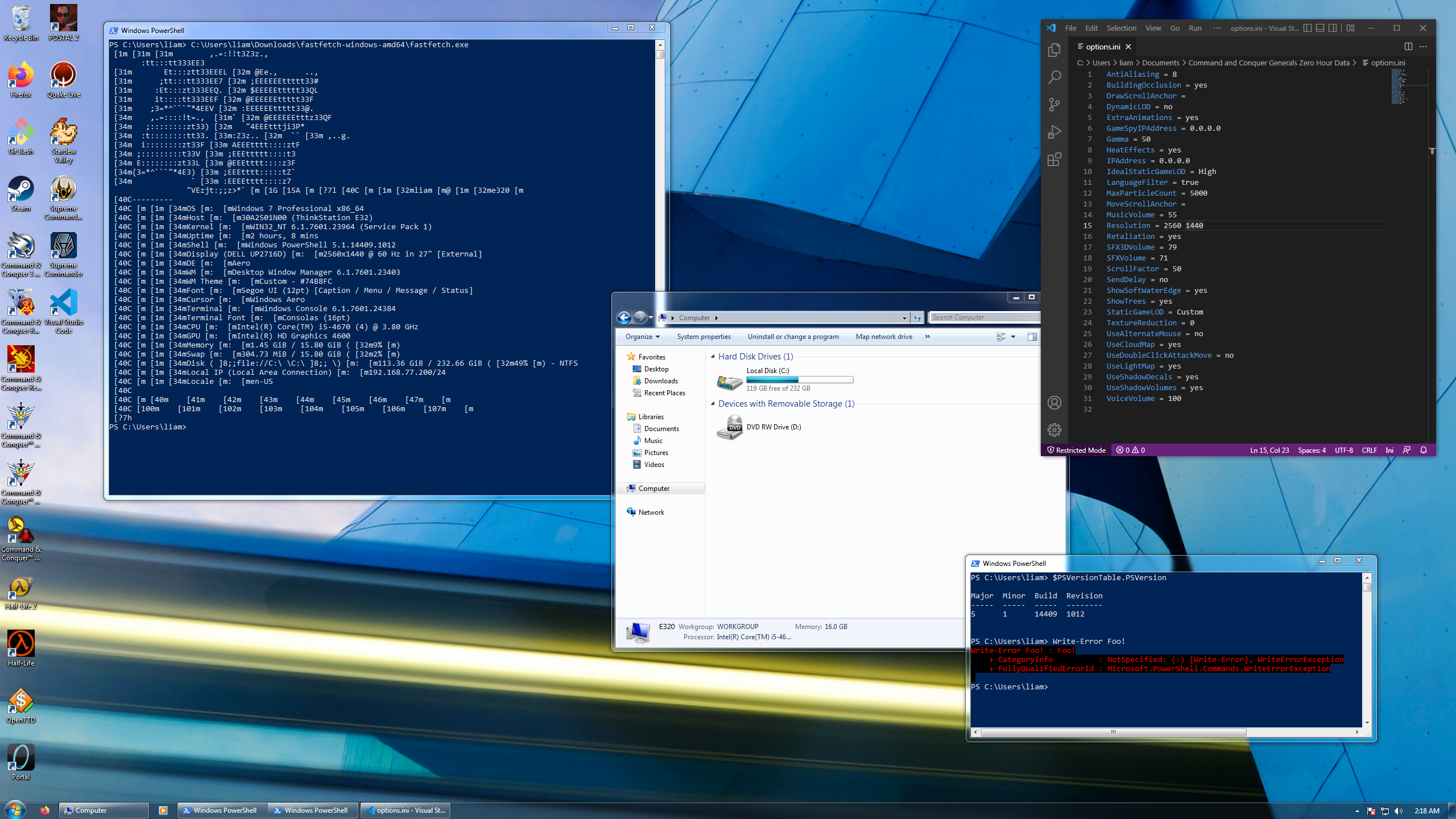The height and width of the screenshot is (819, 1456).
Task: Open the VS Code Accounts icon
Action: 1054,403
